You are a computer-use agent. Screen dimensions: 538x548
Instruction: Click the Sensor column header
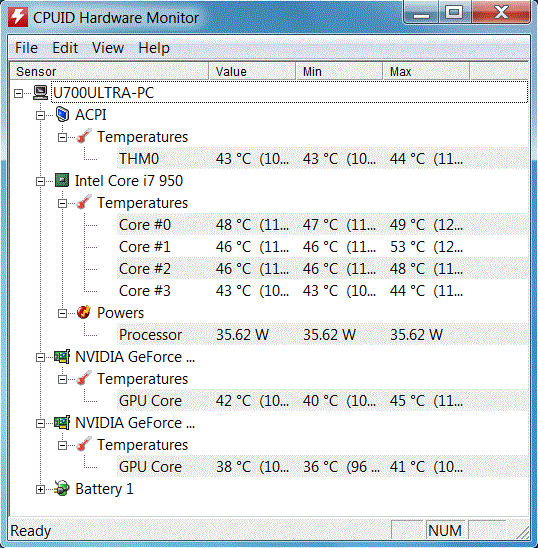point(109,72)
